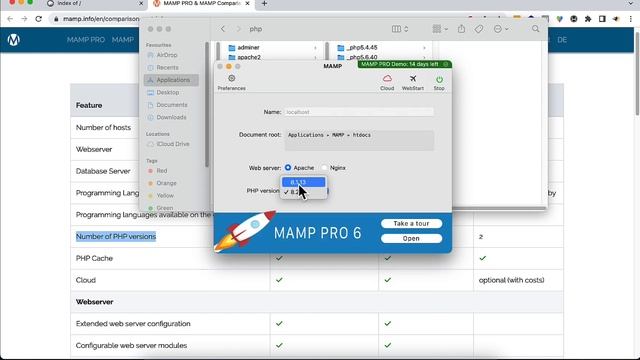The height and width of the screenshot is (360, 640).
Task: Click Chrome forward arrow
Action: [24, 19]
